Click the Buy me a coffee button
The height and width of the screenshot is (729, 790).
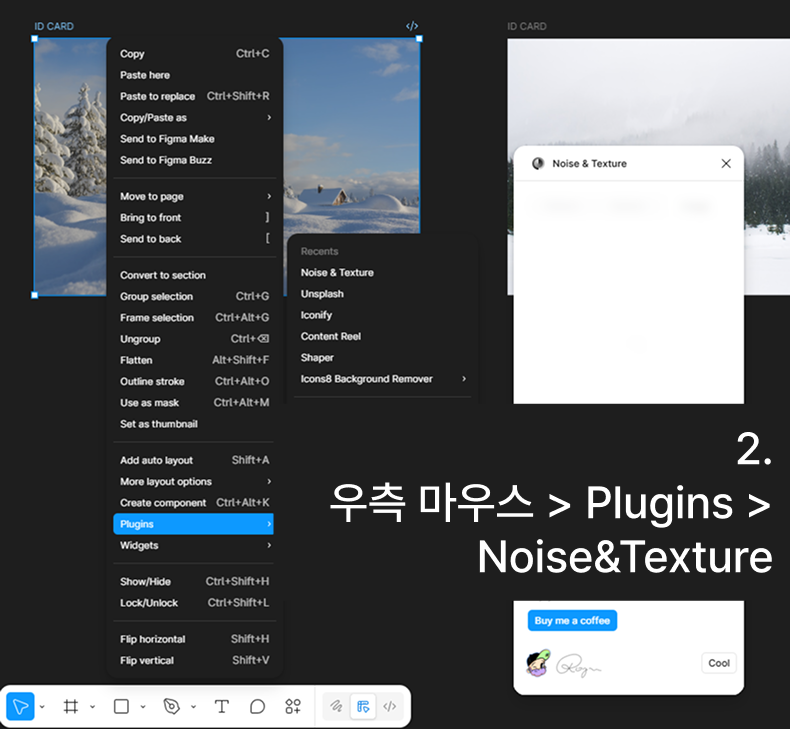point(572,621)
